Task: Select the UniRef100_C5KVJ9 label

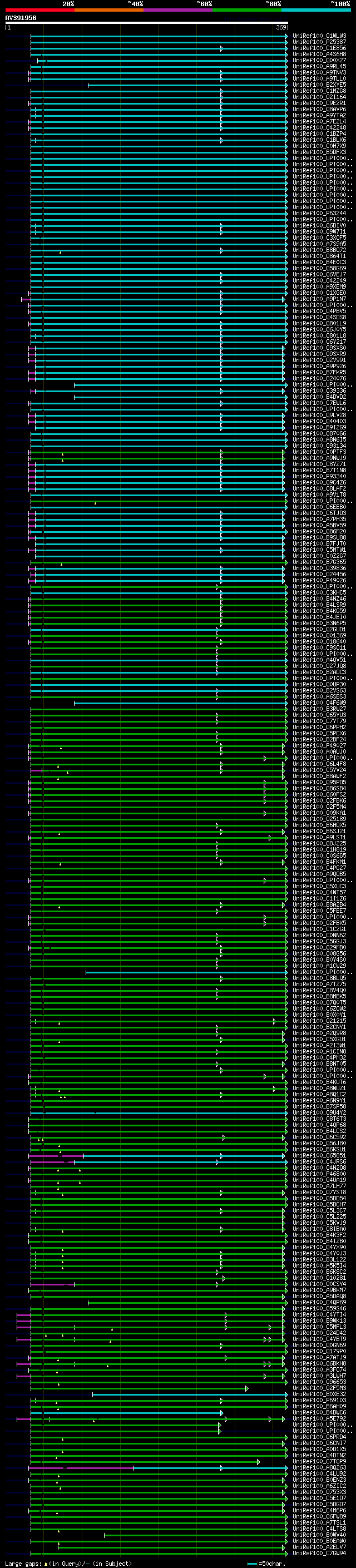Action: click(319, 1223)
